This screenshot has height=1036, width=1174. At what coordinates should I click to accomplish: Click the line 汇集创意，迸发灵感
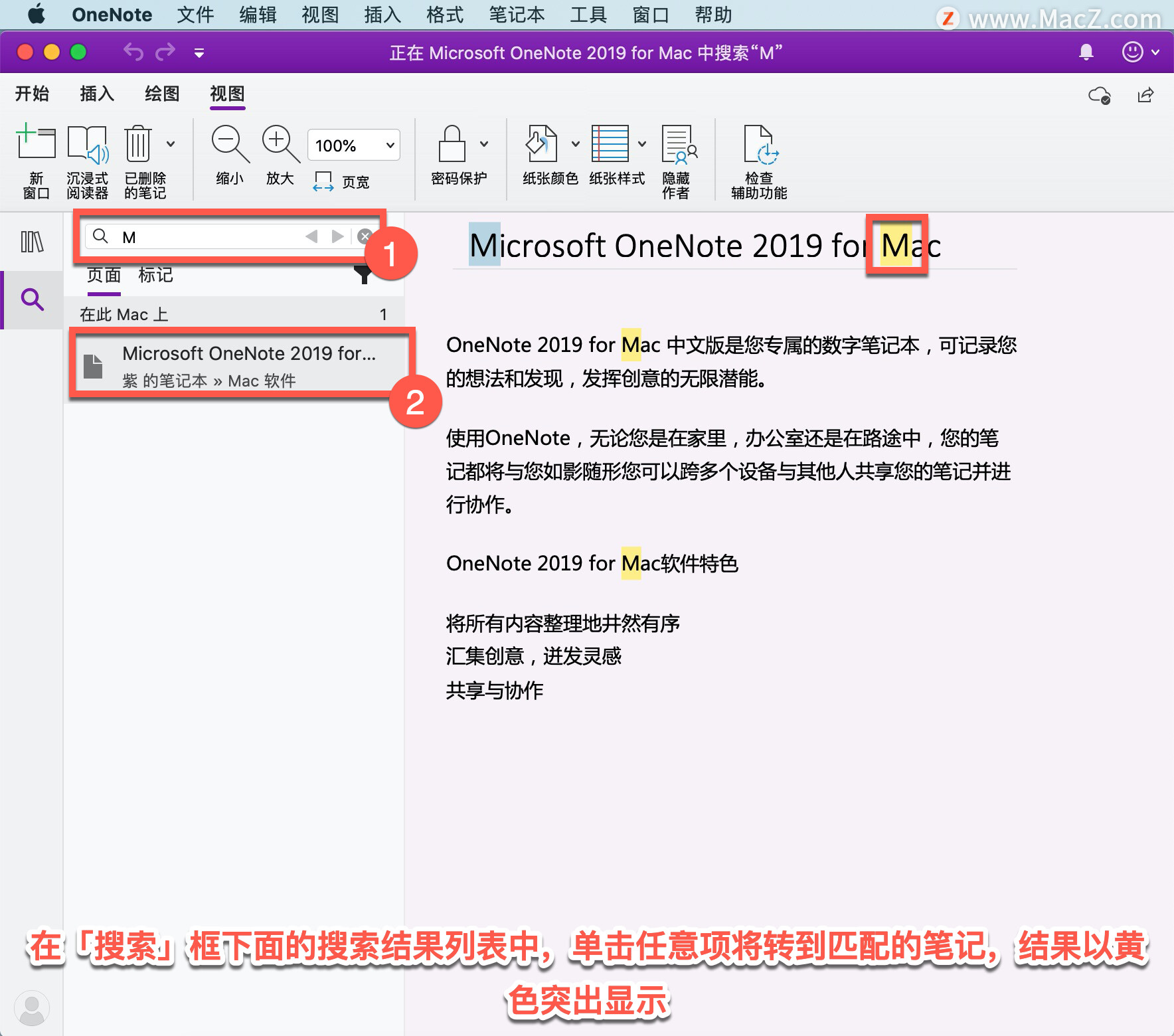pyautogui.click(x=534, y=656)
